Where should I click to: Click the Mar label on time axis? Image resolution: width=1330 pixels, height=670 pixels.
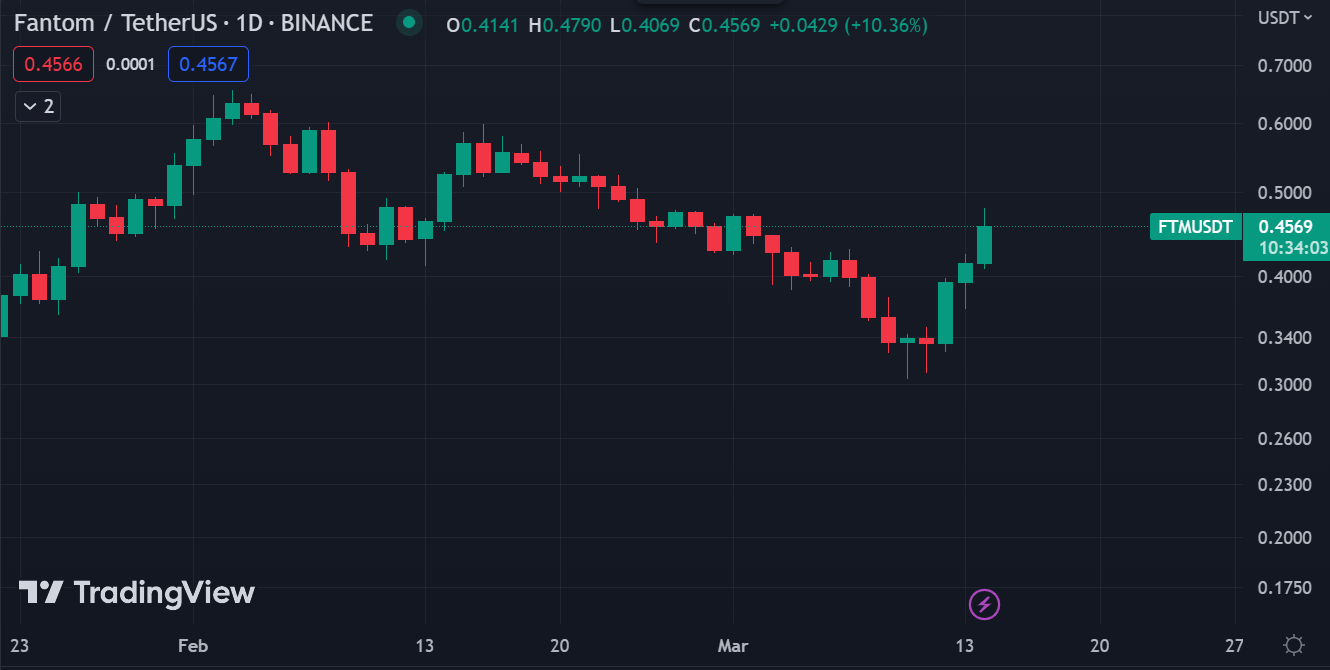(734, 645)
